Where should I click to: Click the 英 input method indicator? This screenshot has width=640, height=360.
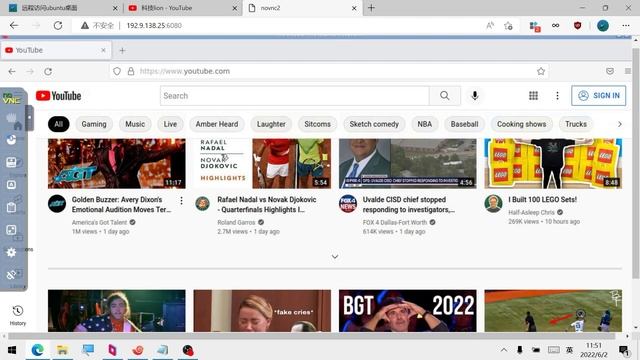[x=569, y=350]
